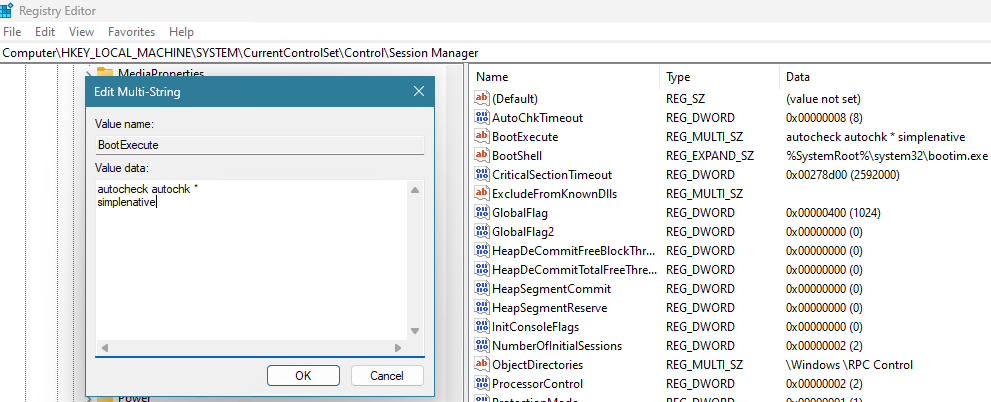Image resolution: width=991 pixels, height=402 pixels.
Task: Click the AutoChkTimeout DWORD icon
Action: pyautogui.click(x=482, y=118)
